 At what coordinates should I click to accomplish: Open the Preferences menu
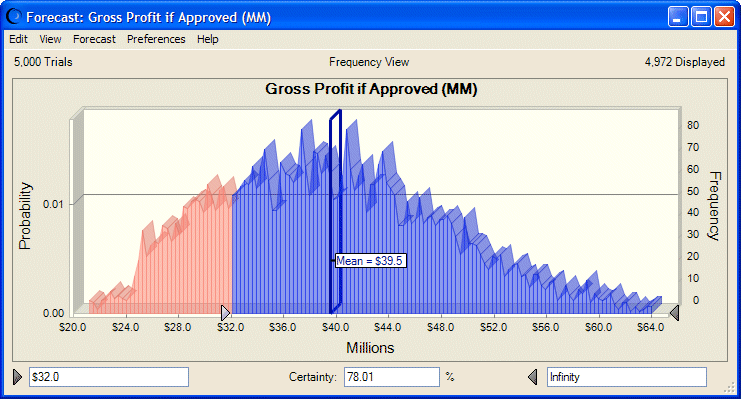156,39
